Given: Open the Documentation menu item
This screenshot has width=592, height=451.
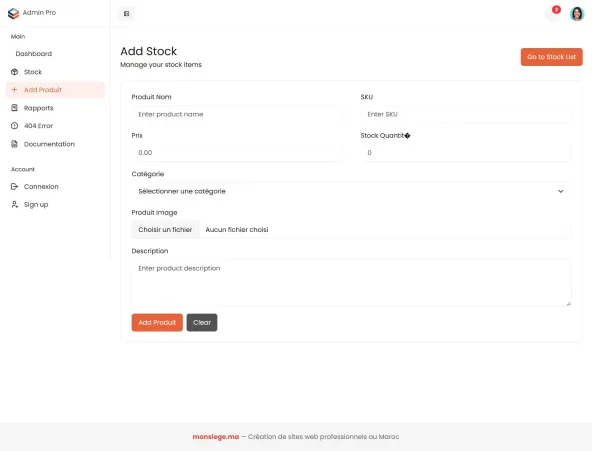Looking at the screenshot, I should pos(56,144).
